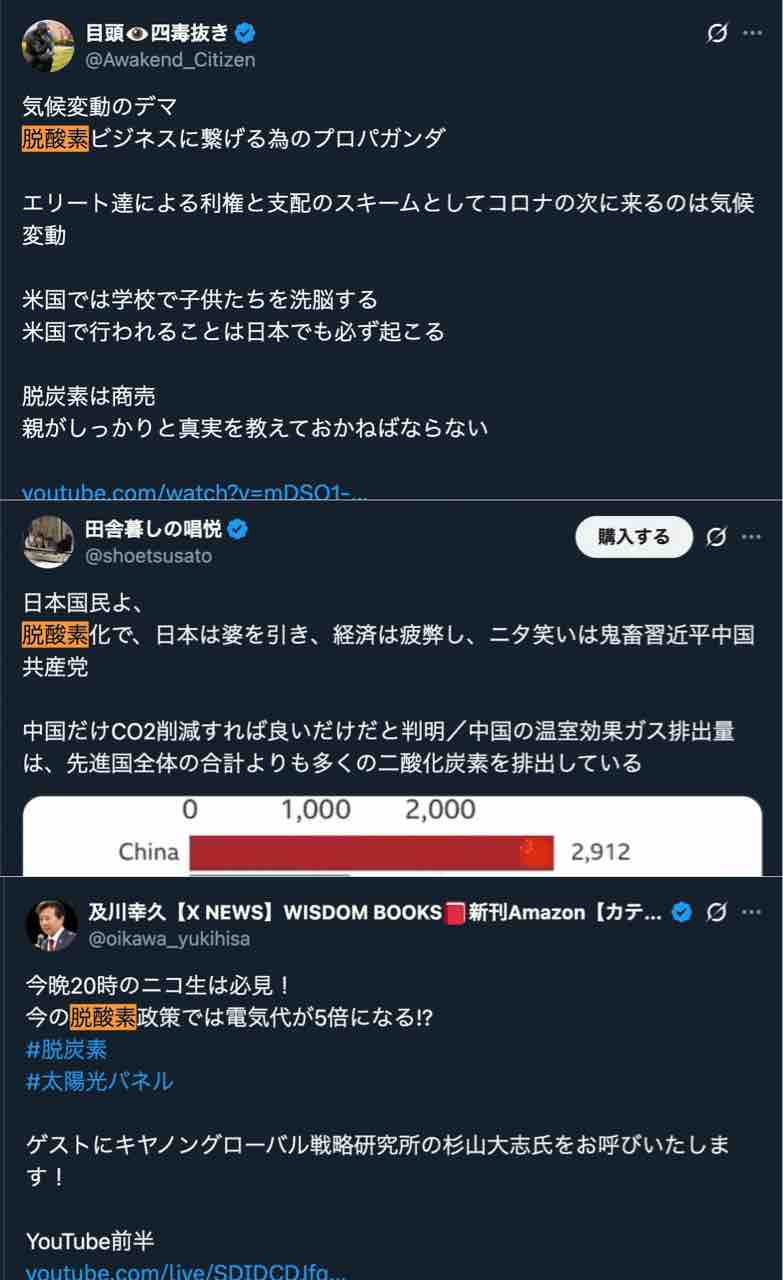This screenshot has width=783, height=1280.
Task: Click verified badge next to 田舎暮しの唱悦
Action: point(238,529)
